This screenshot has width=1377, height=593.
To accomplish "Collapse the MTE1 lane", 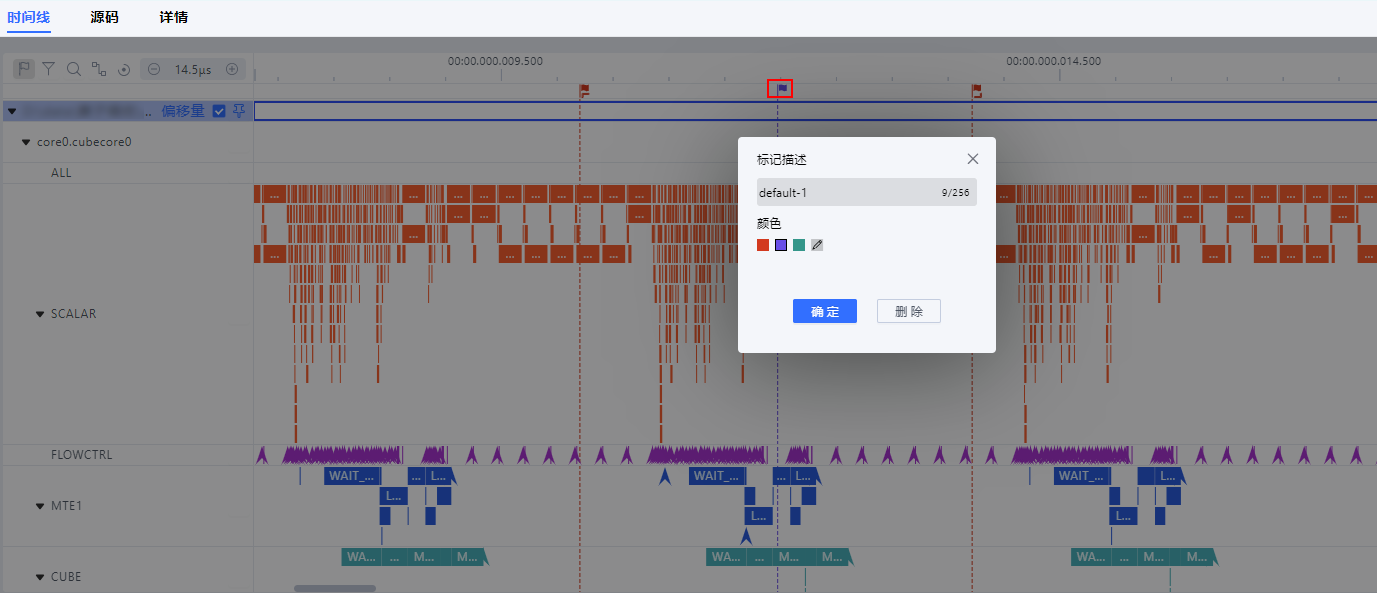I will [x=41, y=506].
